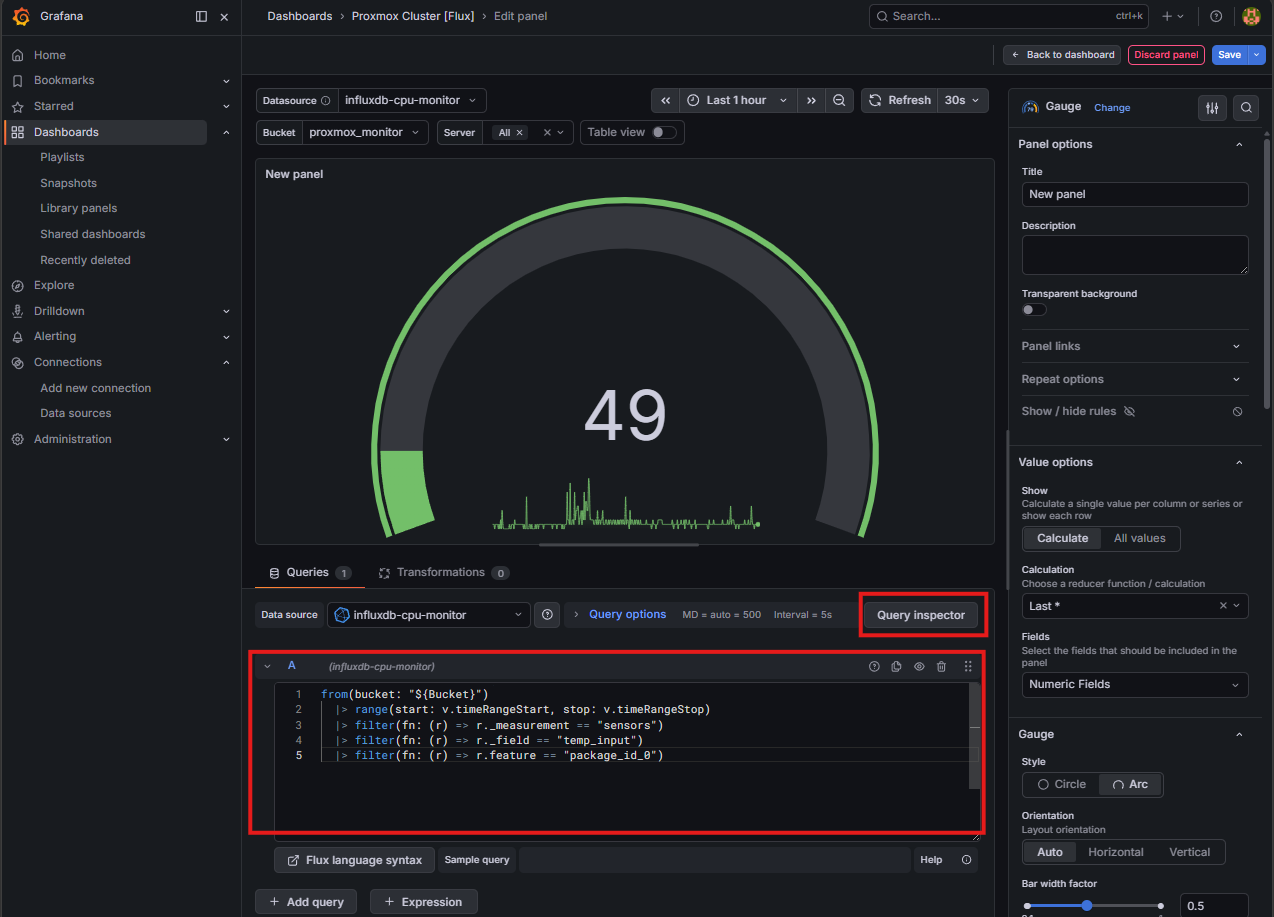The width and height of the screenshot is (1274, 917).
Task: Open data source help icon beside influxdb-cpu-monitor
Action: pos(547,615)
